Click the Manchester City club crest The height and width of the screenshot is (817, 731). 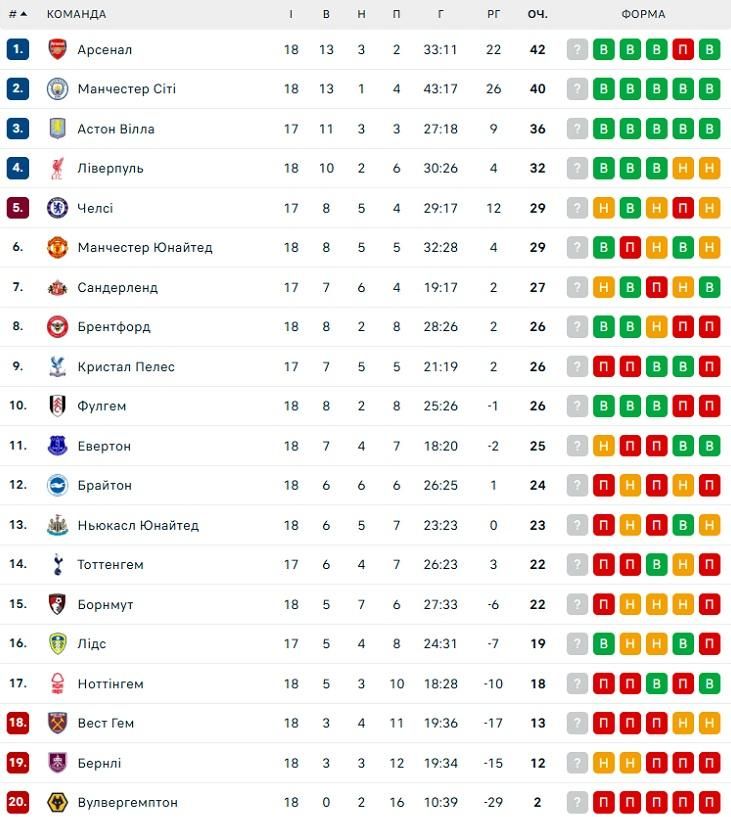click(57, 89)
